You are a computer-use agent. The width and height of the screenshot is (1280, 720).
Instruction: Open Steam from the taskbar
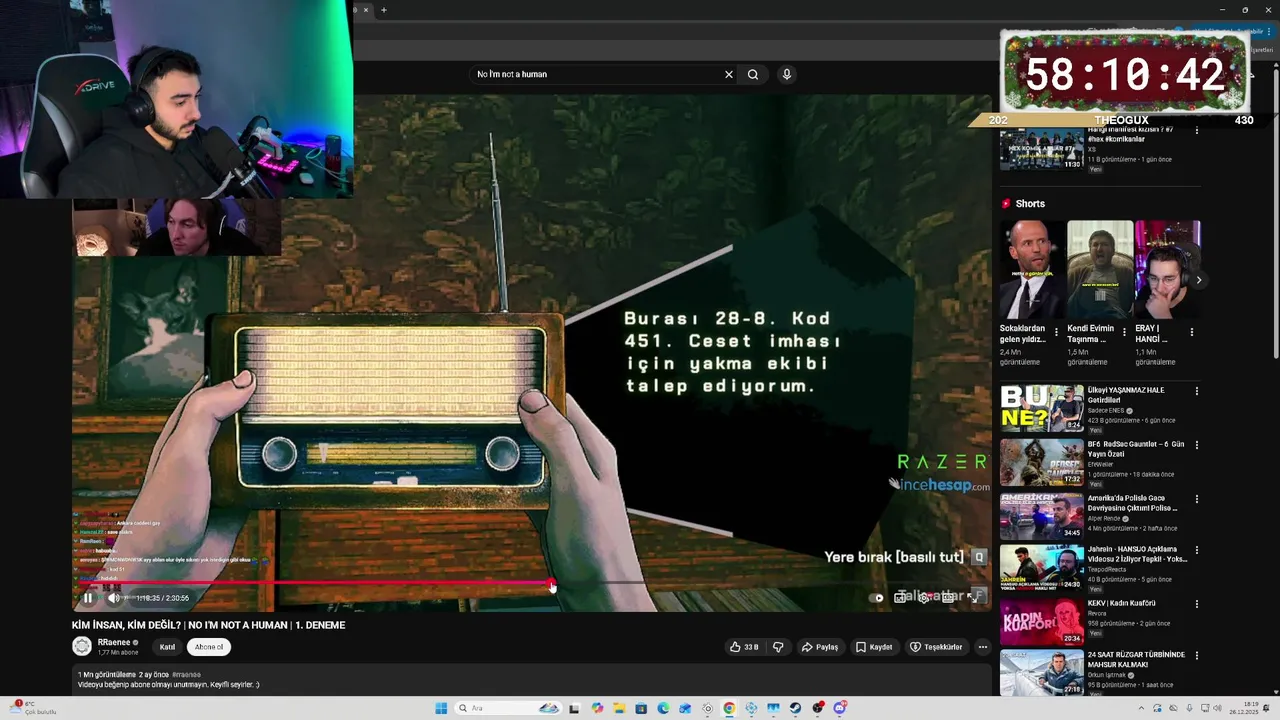[x=795, y=708]
